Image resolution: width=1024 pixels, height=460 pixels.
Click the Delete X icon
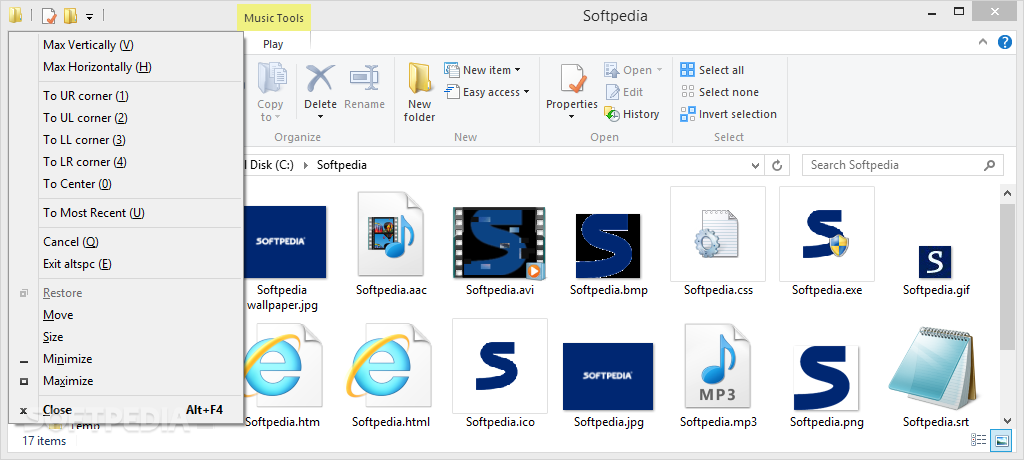(320, 78)
